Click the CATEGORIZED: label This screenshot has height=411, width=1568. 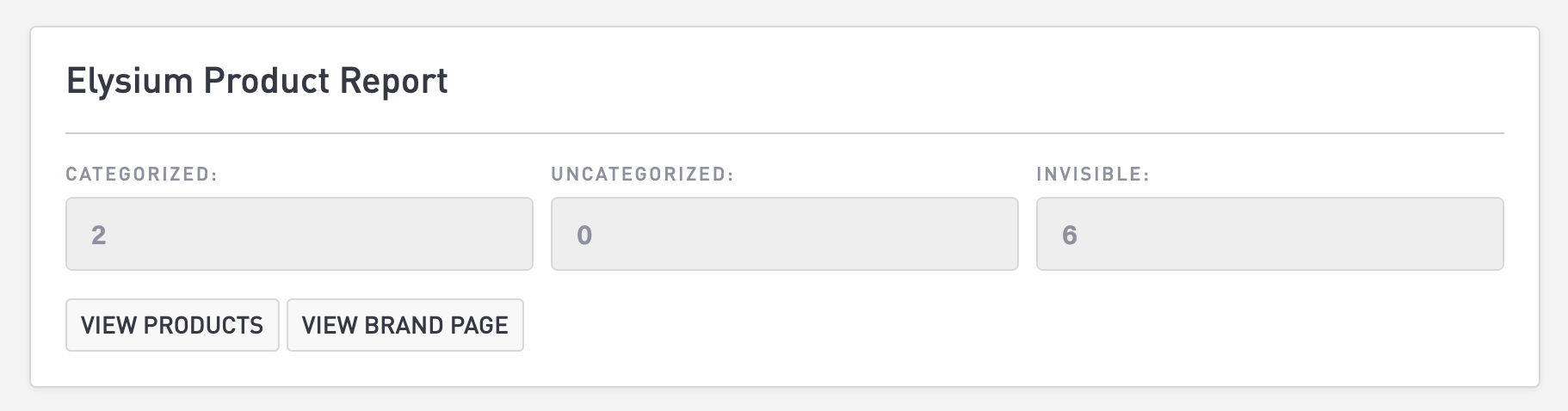[x=142, y=175]
